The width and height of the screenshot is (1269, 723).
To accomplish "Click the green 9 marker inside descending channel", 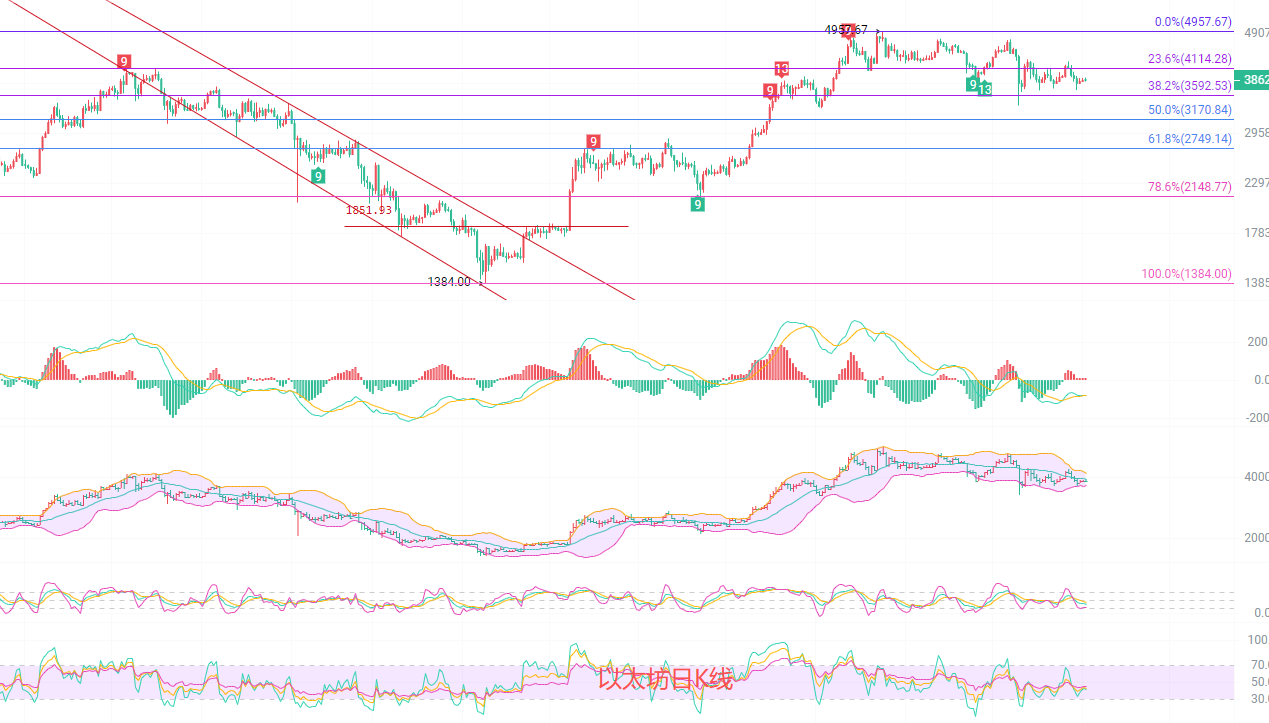I will 317,176.
